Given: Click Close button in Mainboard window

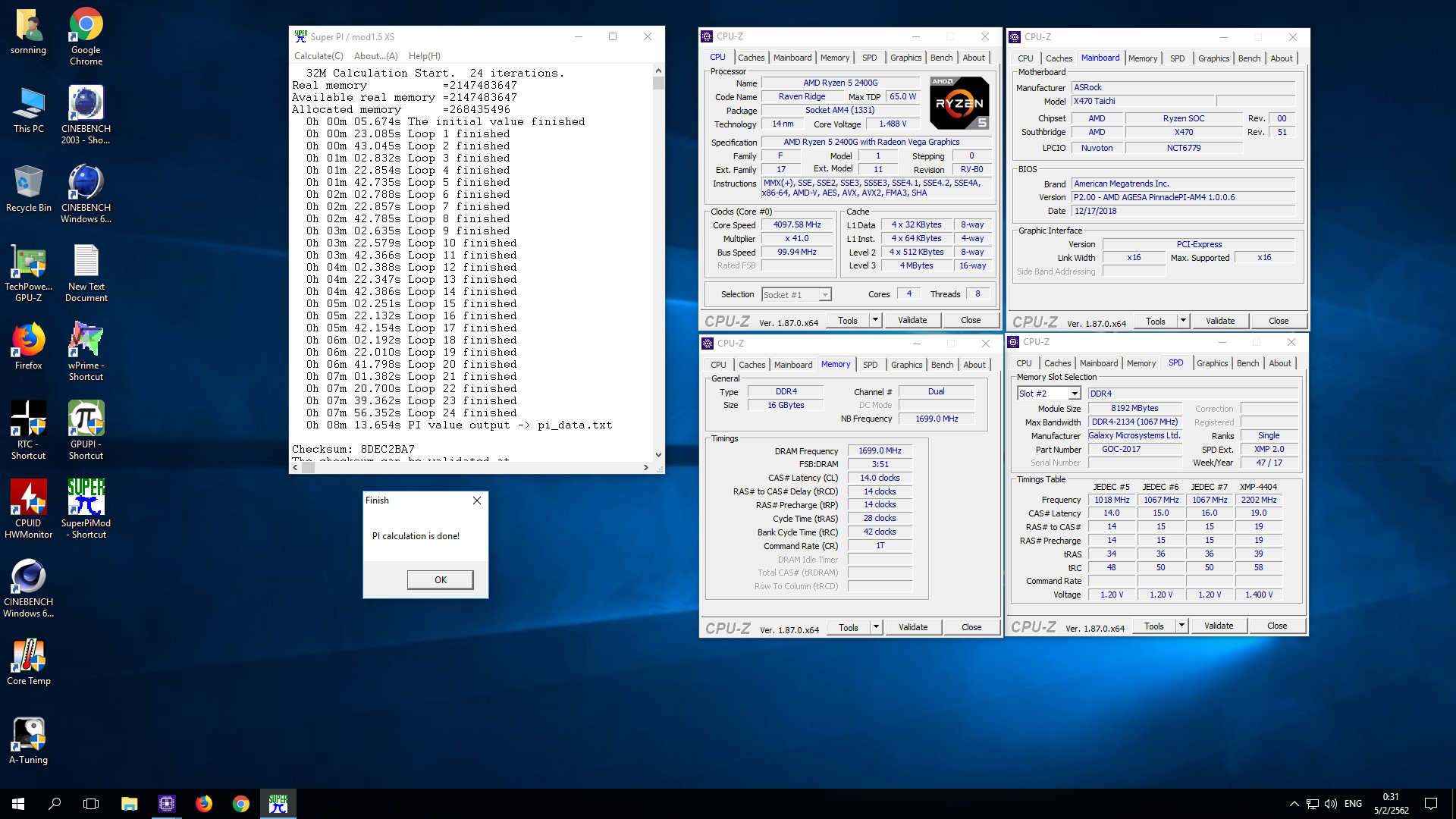Looking at the screenshot, I should (1279, 321).
